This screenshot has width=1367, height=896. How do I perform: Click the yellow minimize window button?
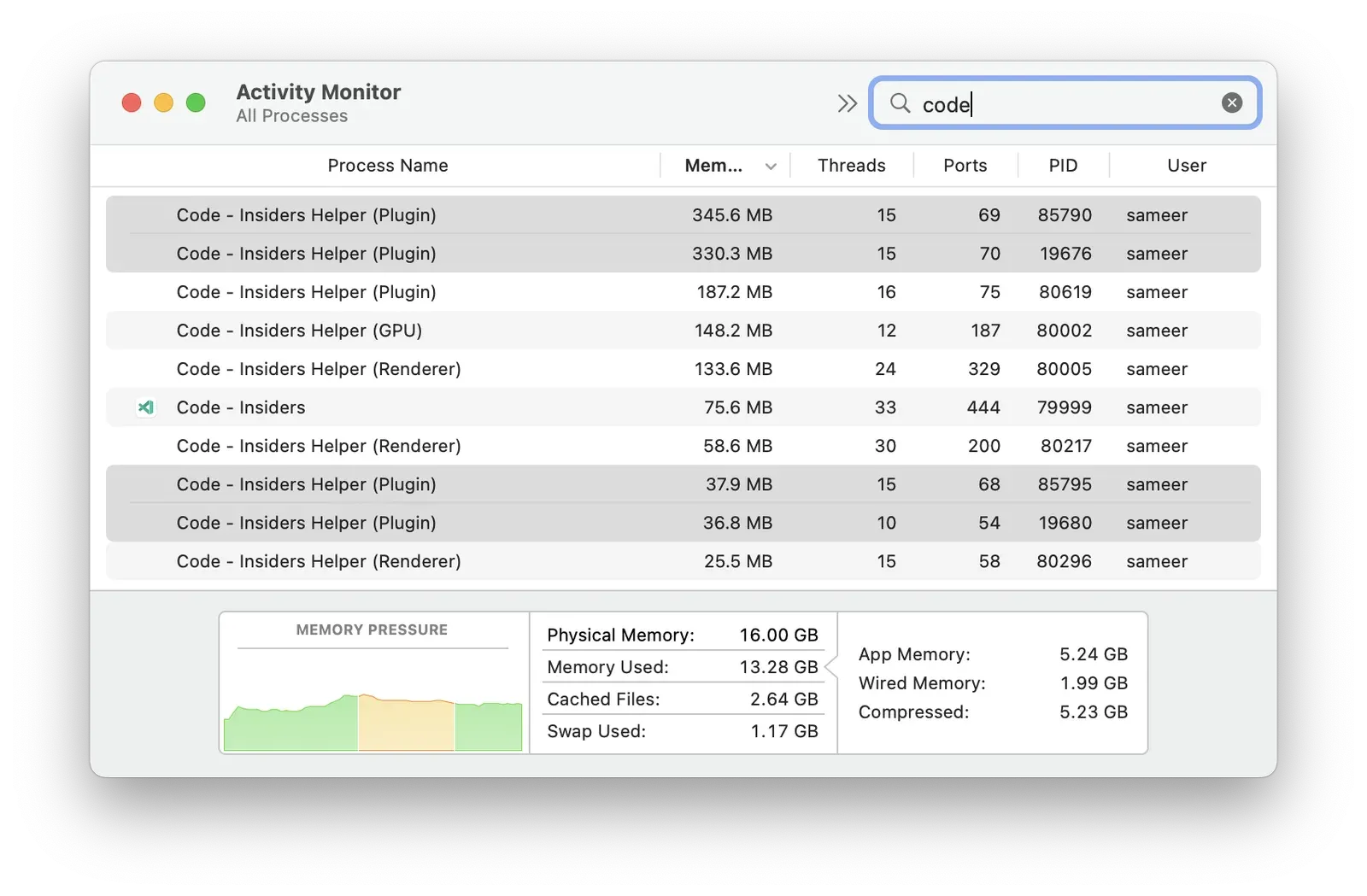point(163,102)
